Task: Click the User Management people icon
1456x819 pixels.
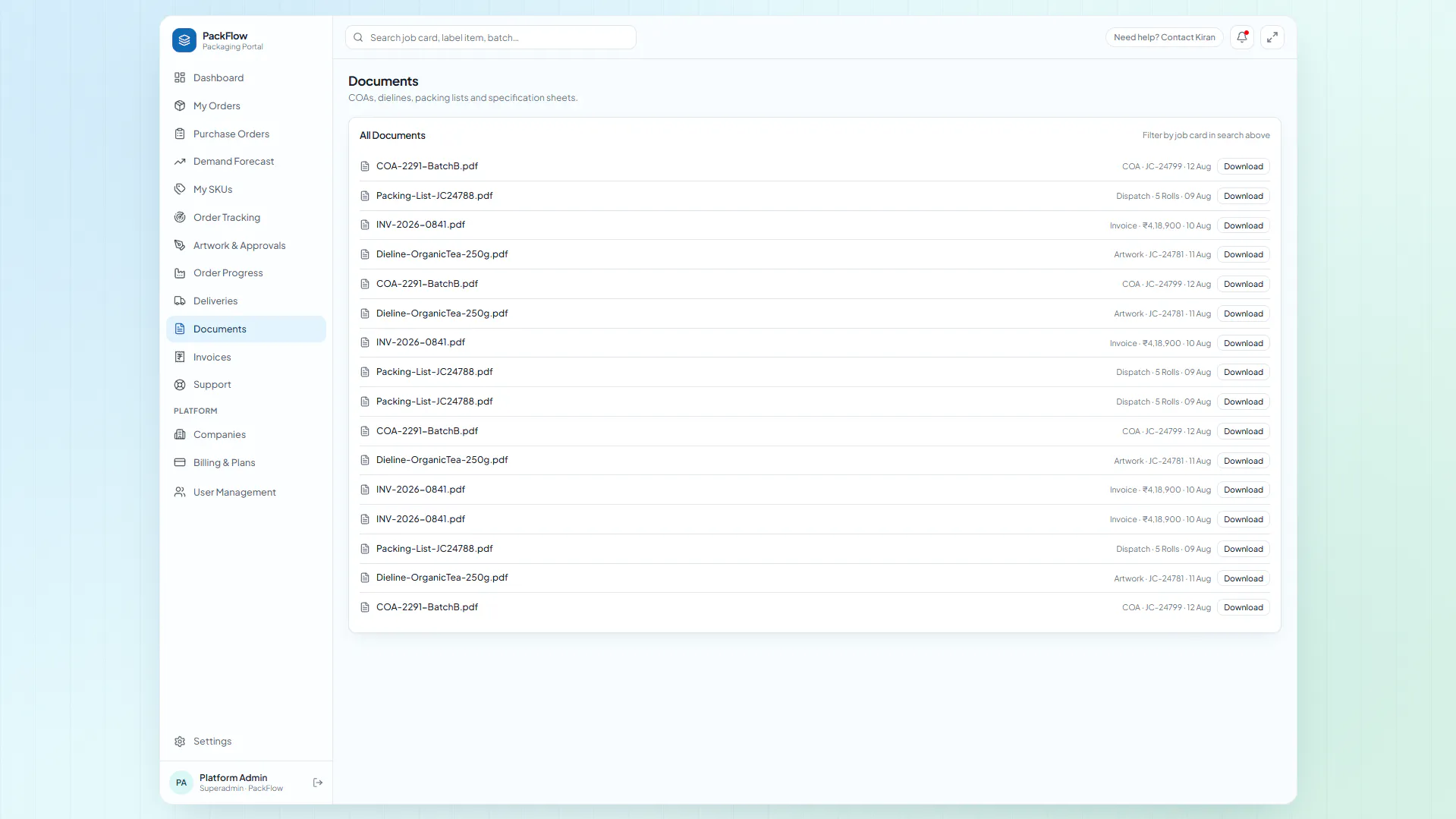Action: coord(180,492)
